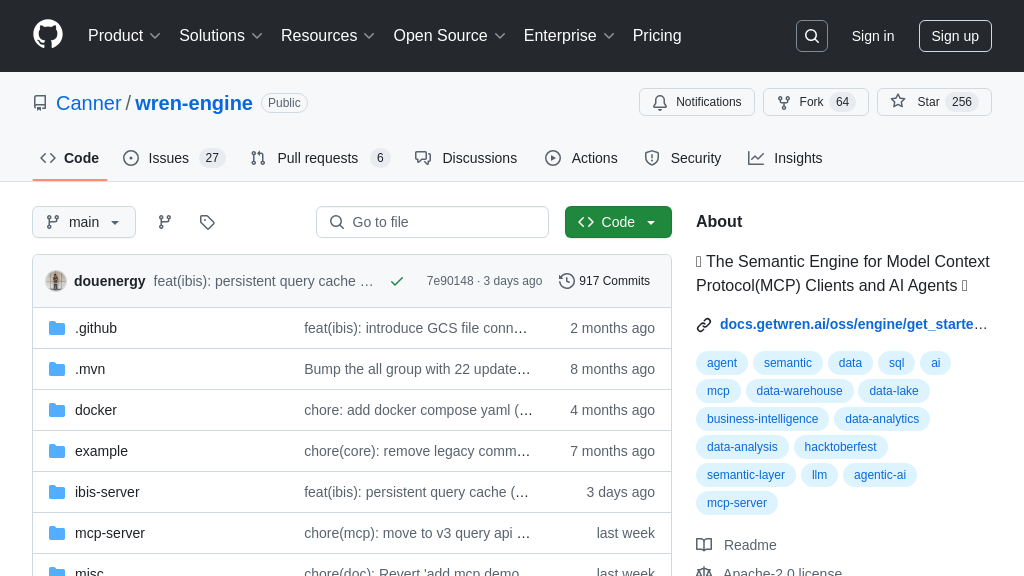The image size is (1024, 576).
Task: Select the data-warehouse topic tag
Action: [799, 391]
